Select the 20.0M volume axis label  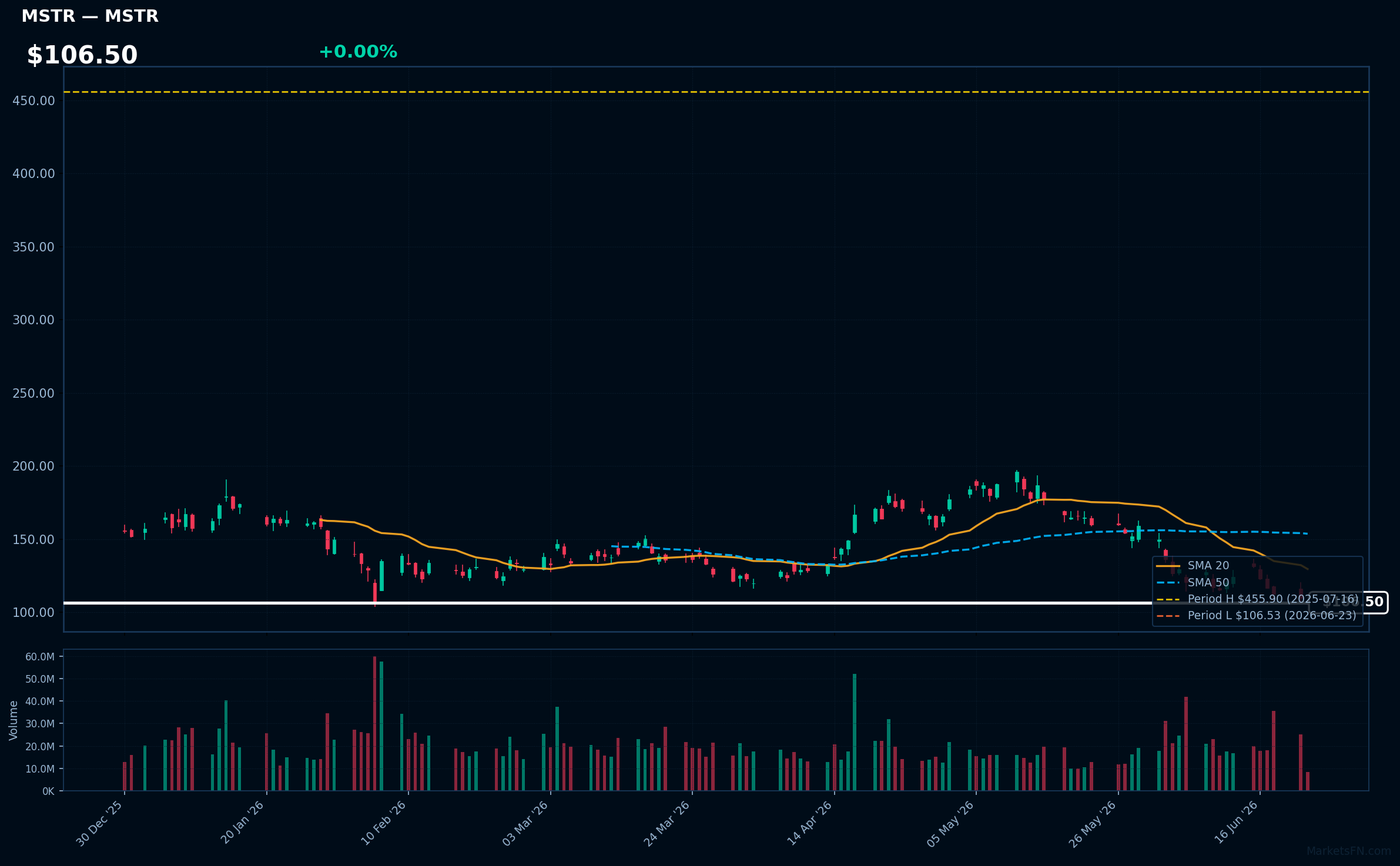pyautogui.click(x=39, y=747)
